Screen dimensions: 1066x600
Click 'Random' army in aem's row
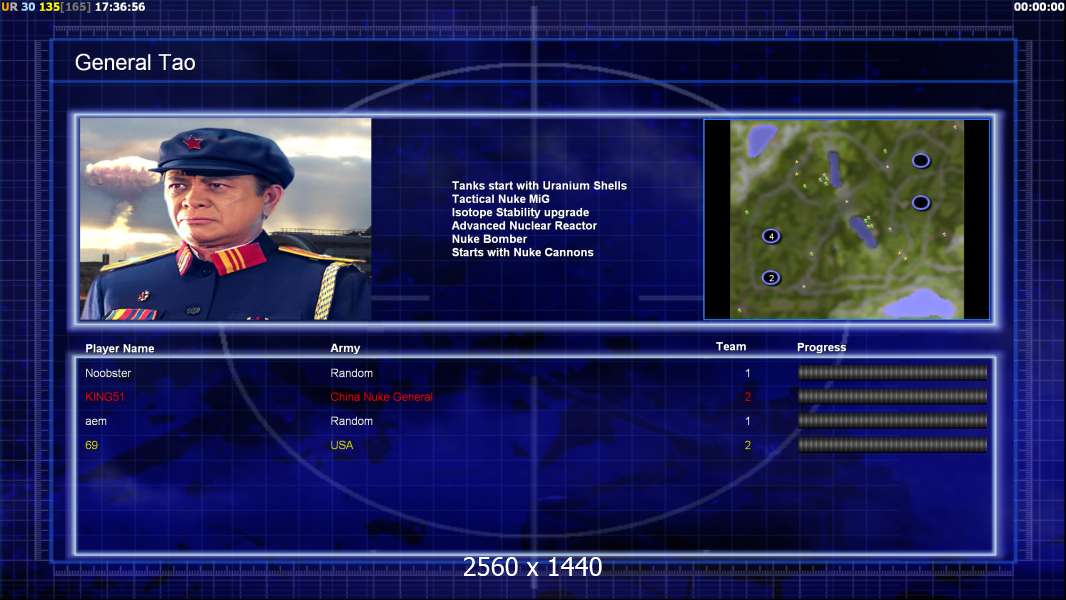[x=351, y=421]
